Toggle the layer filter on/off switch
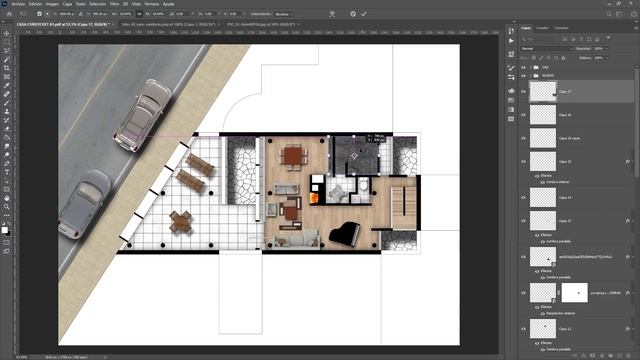 [608, 38]
